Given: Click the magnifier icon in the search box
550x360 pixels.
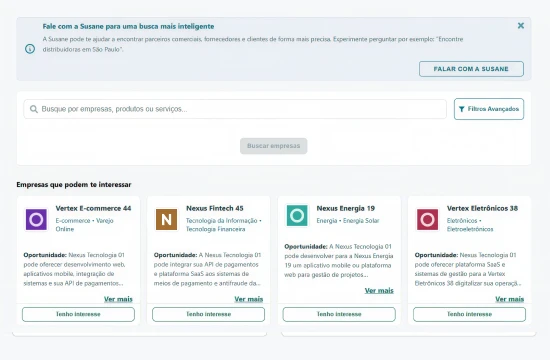Looking at the screenshot, I should 34,109.
